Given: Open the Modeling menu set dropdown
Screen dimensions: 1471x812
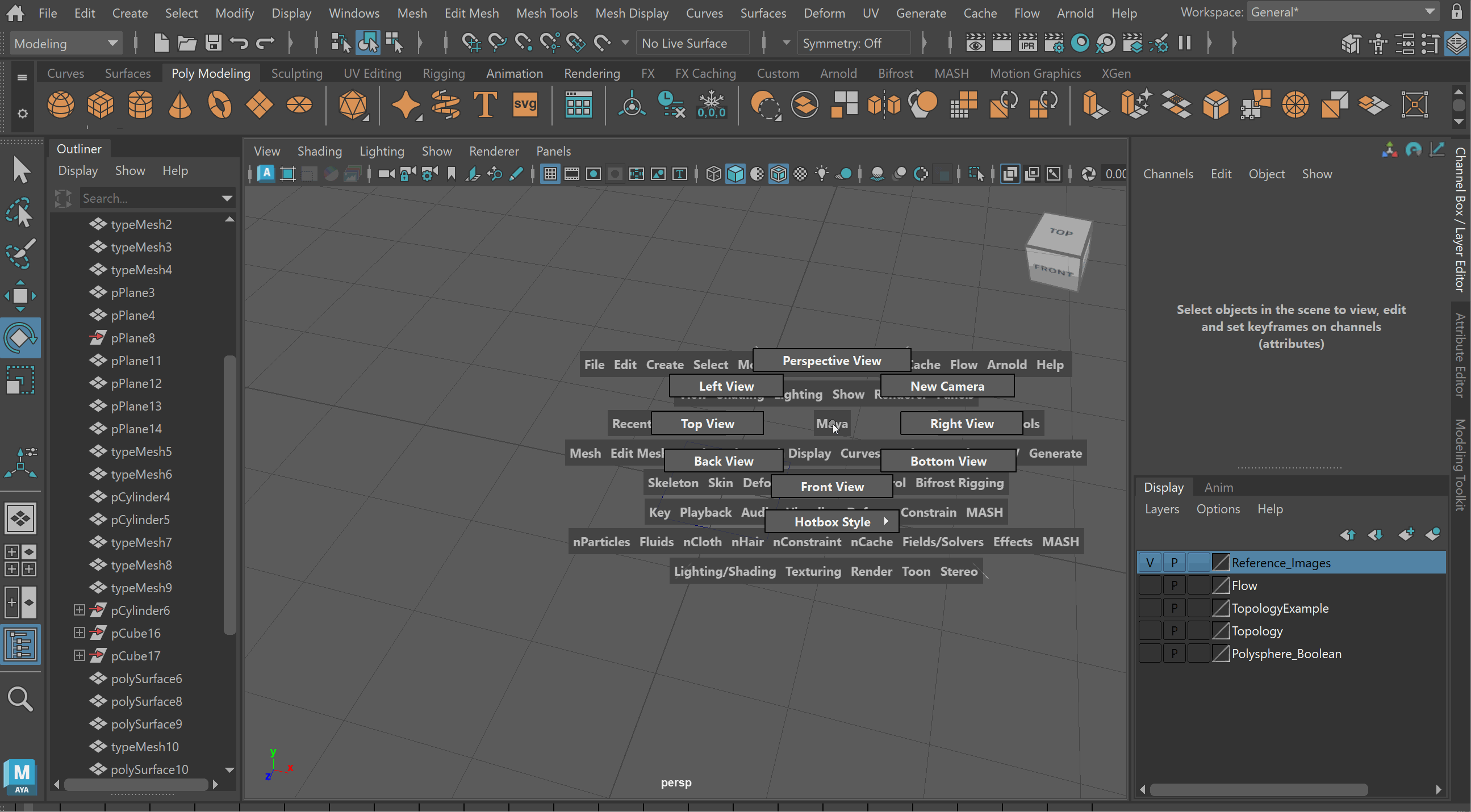Looking at the screenshot, I should [x=65, y=43].
